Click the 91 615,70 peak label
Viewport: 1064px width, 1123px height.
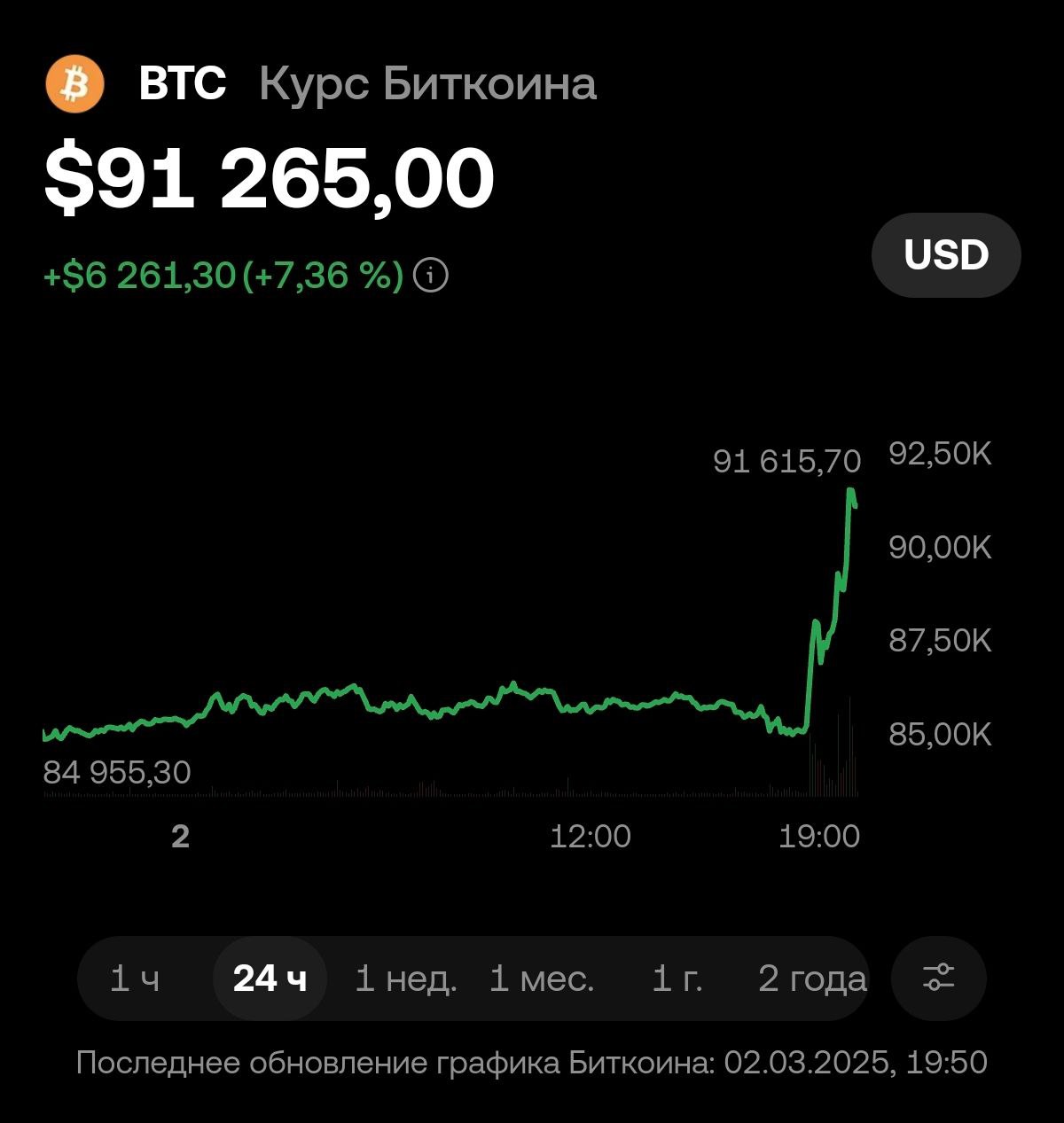(787, 461)
